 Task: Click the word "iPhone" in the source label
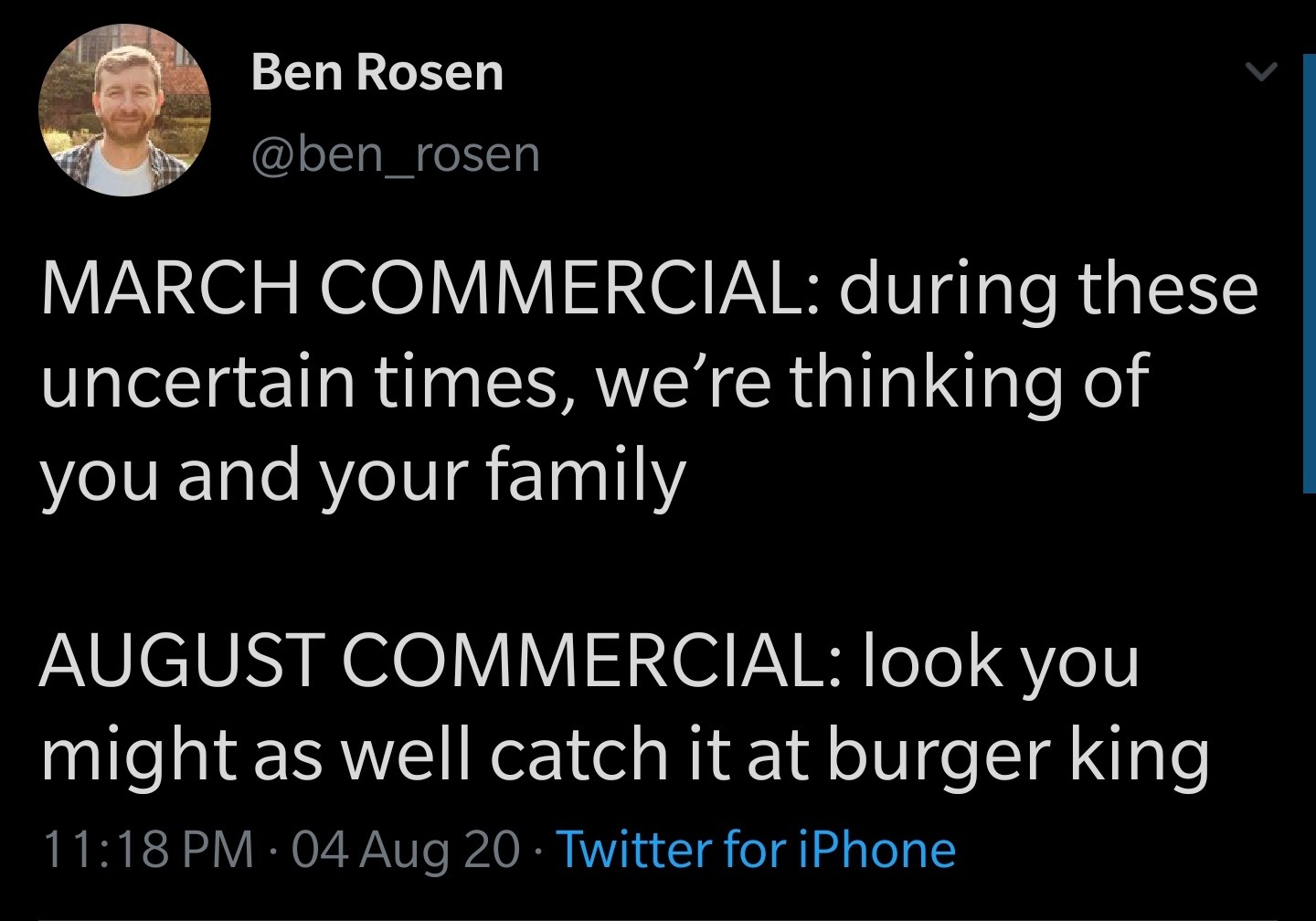point(877,849)
